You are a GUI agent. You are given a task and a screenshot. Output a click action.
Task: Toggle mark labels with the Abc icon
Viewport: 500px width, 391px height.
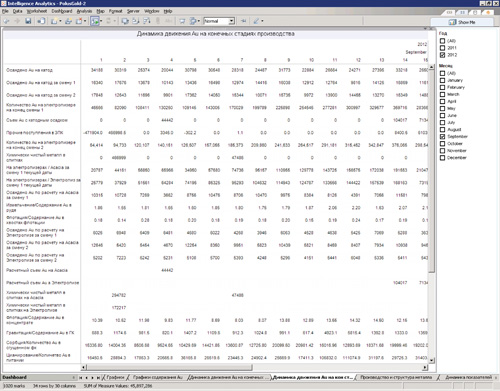pos(169,21)
